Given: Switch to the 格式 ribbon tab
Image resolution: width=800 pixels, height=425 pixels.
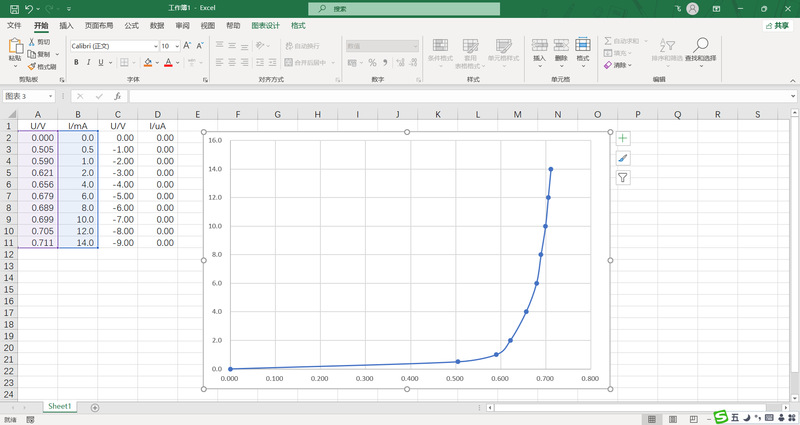Looking at the screenshot, I should (298, 26).
